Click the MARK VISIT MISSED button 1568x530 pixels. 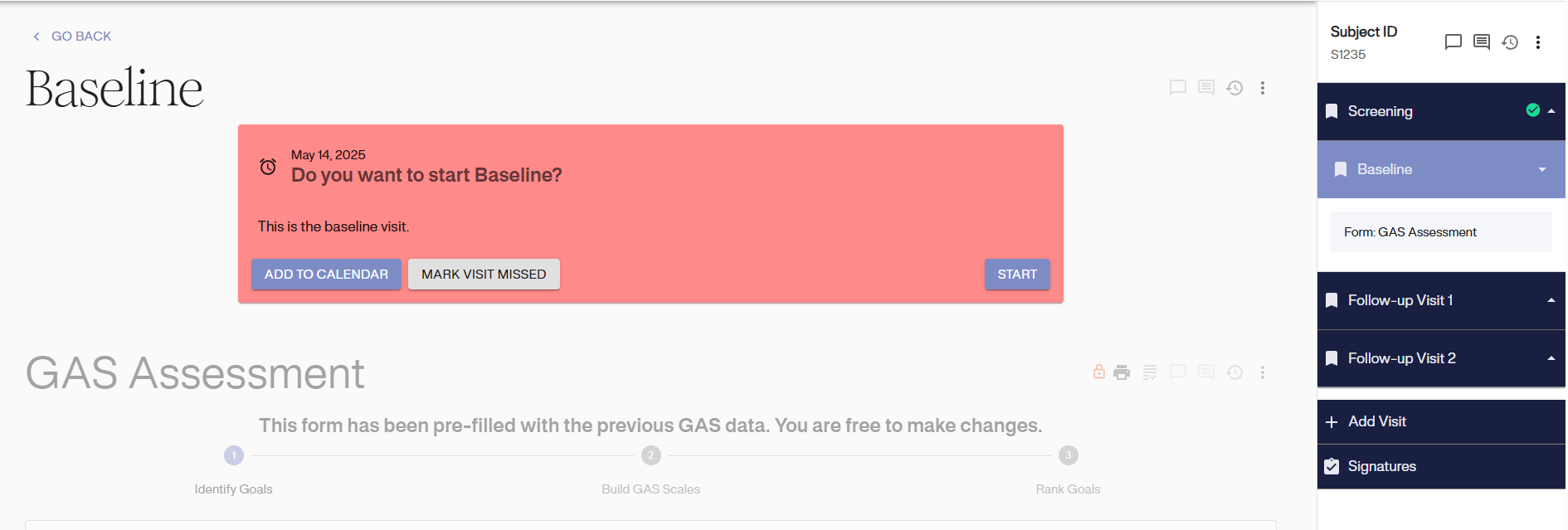(484, 275)
